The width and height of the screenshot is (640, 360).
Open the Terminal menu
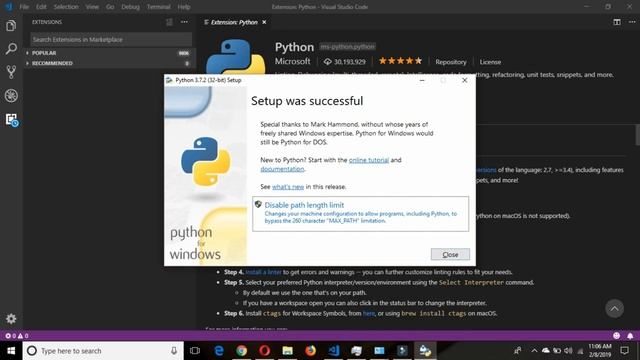click(158, 7)
